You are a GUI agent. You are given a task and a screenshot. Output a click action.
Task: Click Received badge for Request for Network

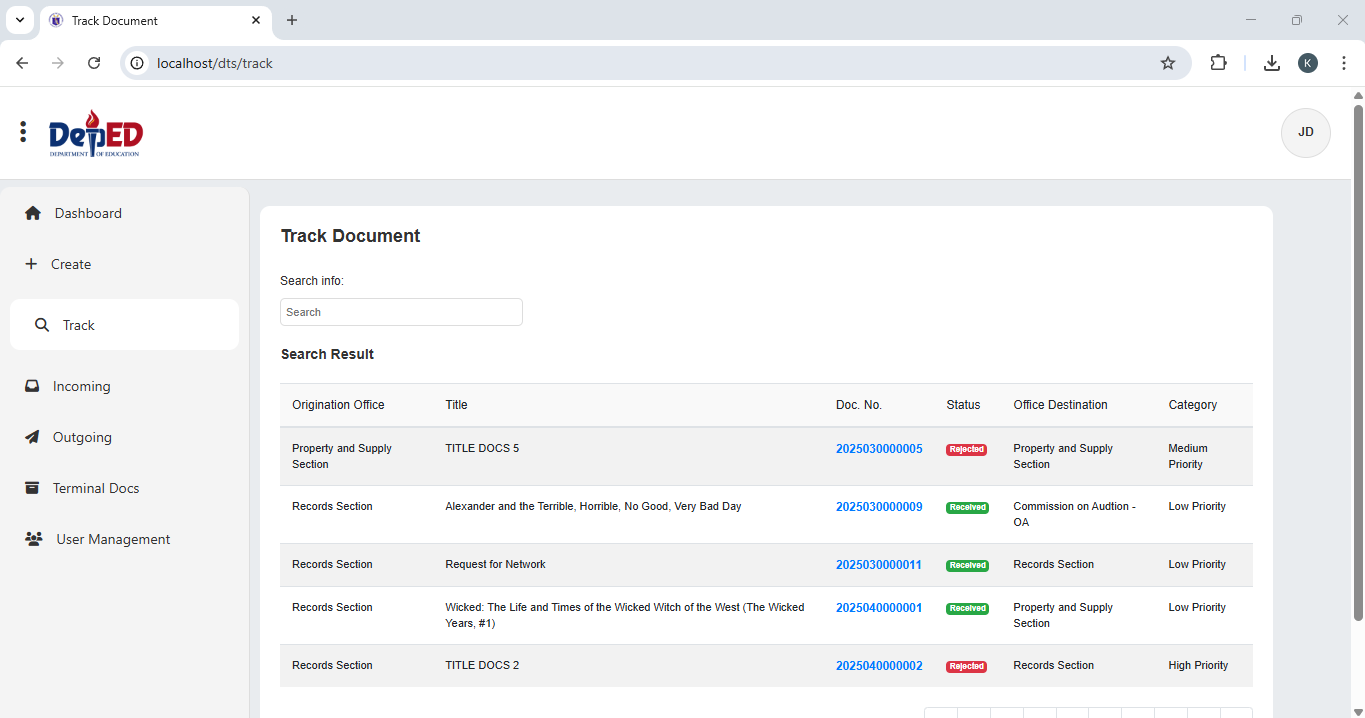[967, 566]
